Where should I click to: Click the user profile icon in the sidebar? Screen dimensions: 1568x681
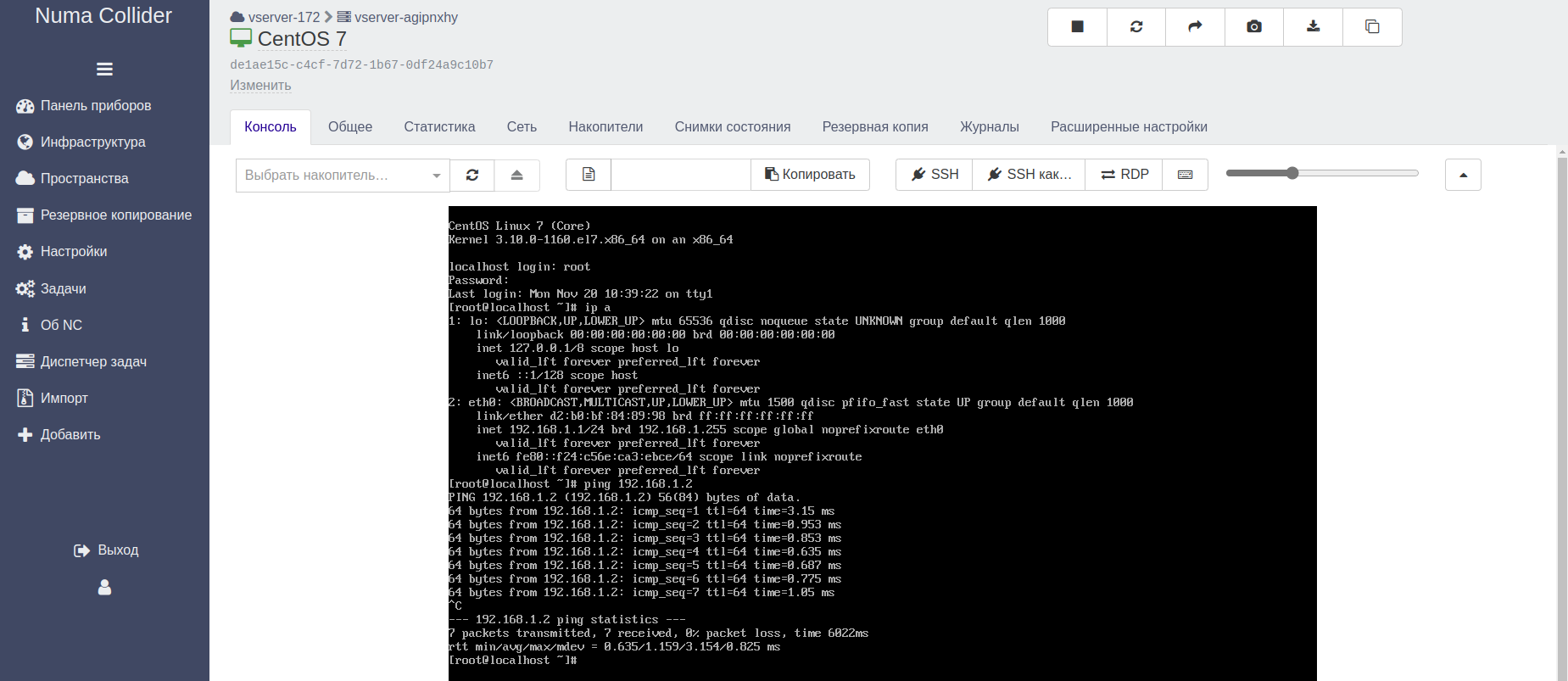click(x=104, y=587)
